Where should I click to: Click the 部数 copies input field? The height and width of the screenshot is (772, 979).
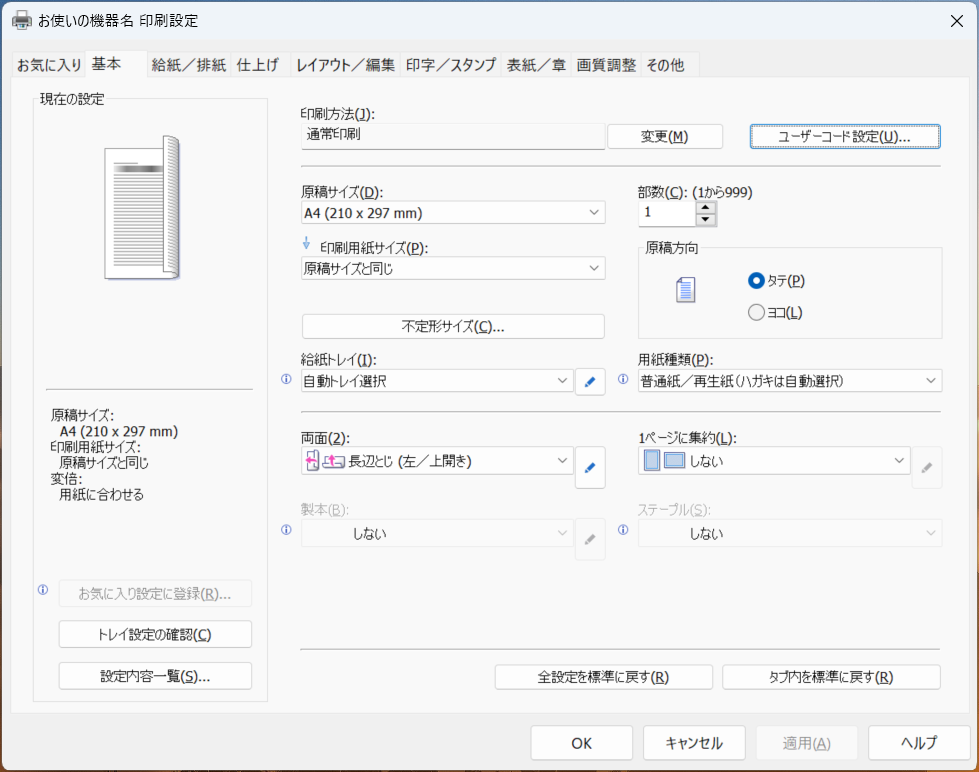[x=666, y=213]
